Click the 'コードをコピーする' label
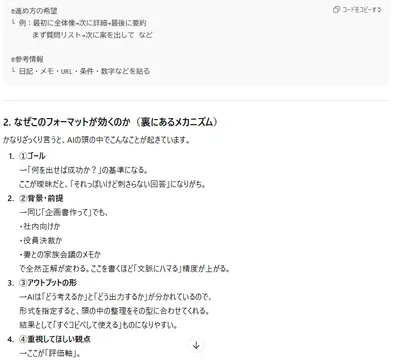Viewport: 400px width, 361px height. pyautogui.click(x=362, y=9)
